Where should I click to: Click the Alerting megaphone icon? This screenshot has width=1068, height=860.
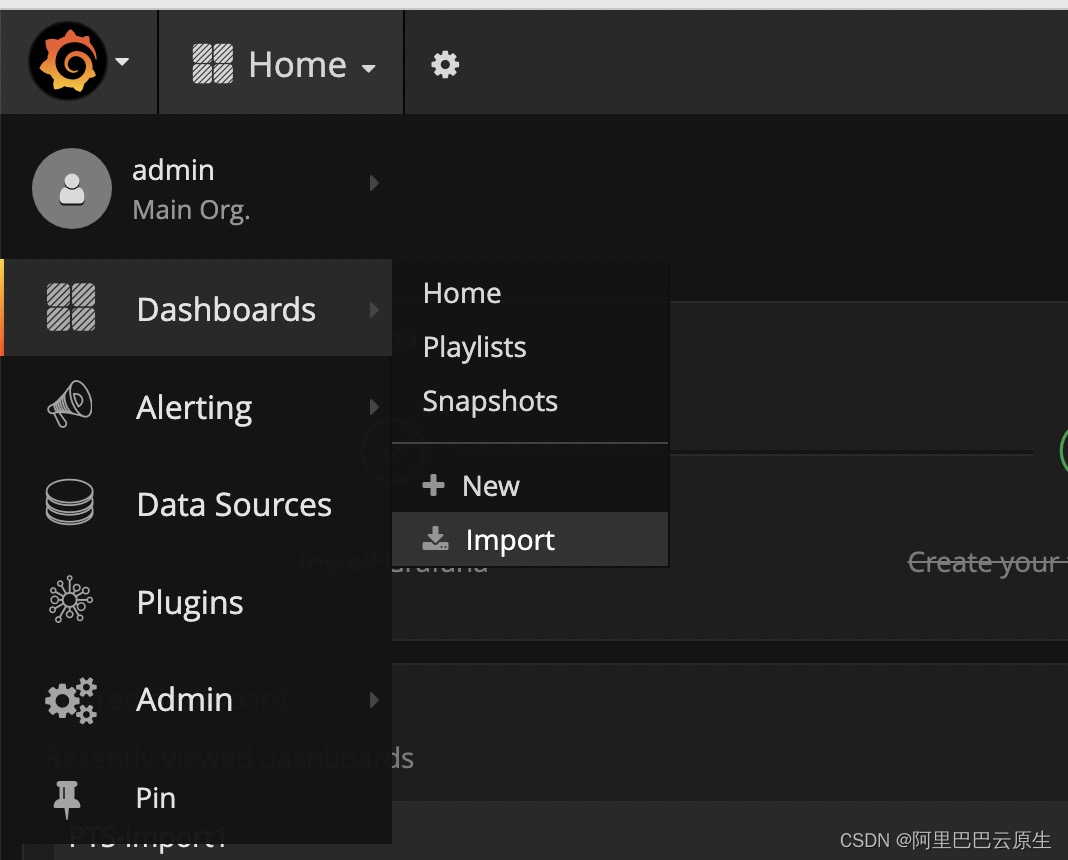click(x=70, y=404)
